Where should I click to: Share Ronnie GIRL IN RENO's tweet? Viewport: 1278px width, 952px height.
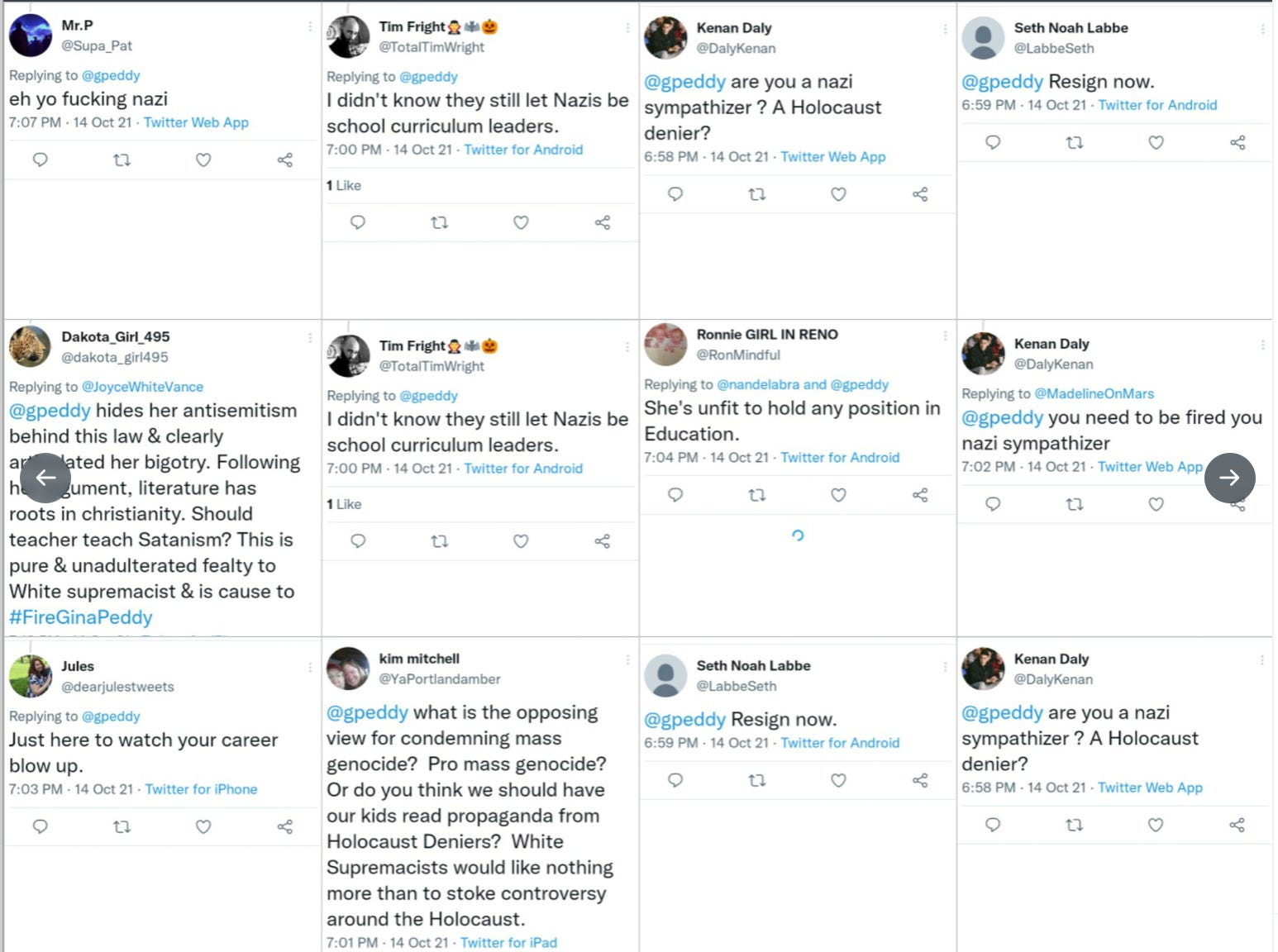(920, 495)
